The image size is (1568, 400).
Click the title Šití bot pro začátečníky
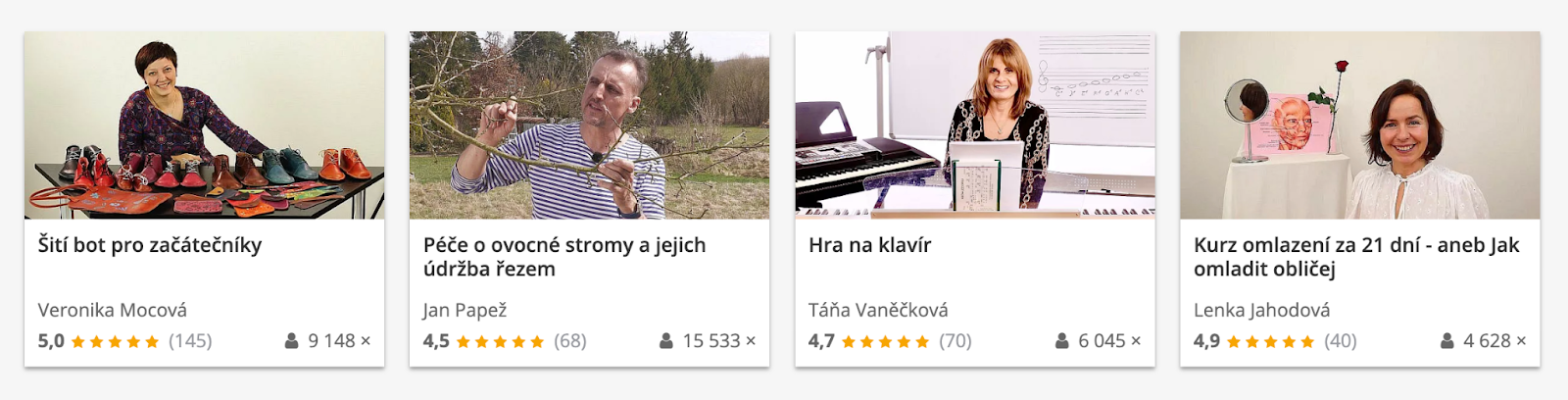point(150,245)
